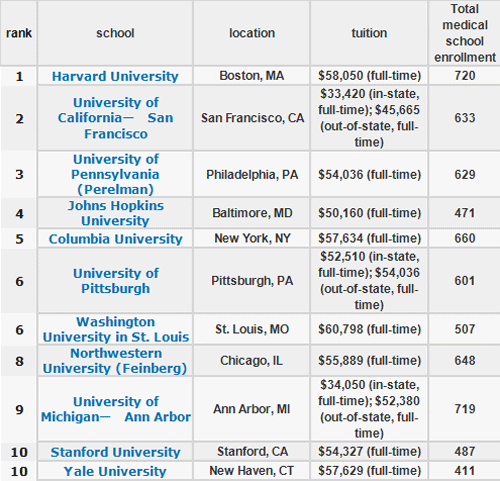
Task: Select the location column header
Action: [252, 33]
